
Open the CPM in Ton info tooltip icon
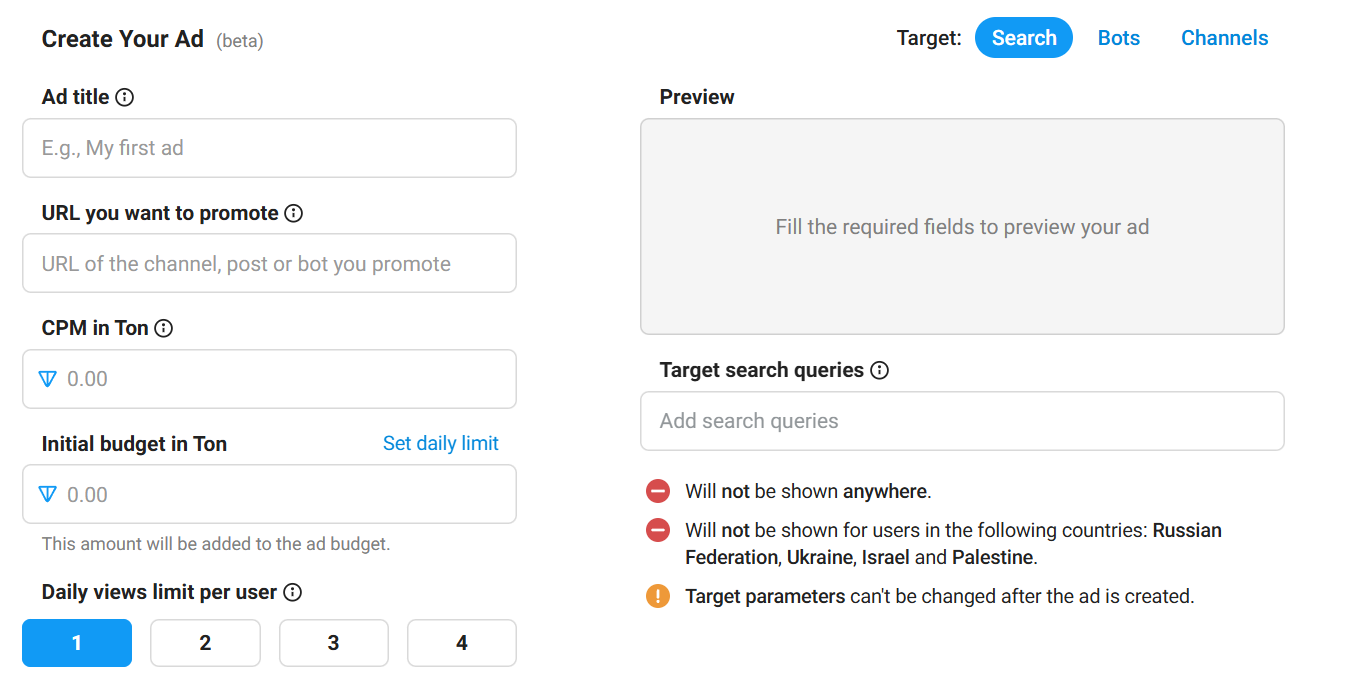(163, 328)
